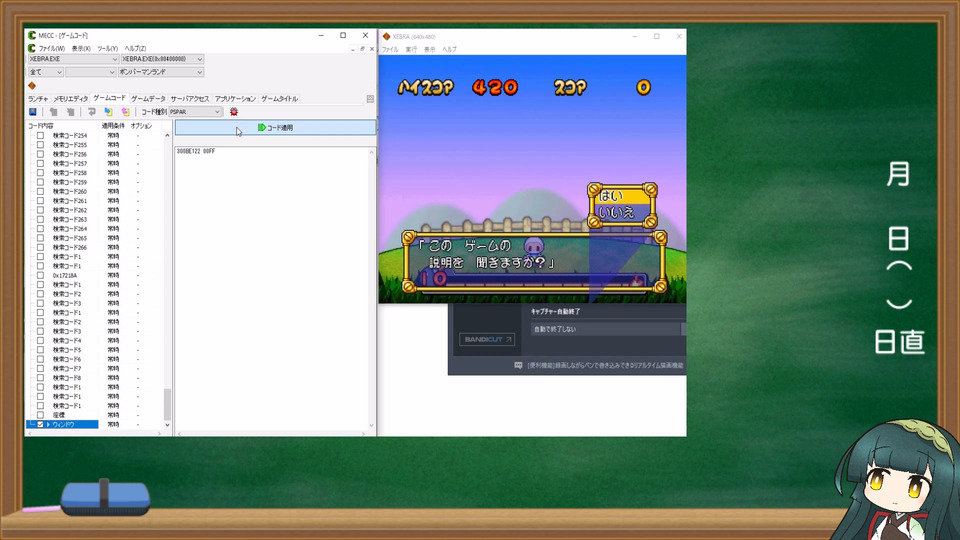Viewport: 960px width, 540px height.
Task: Check the box for 検索コード254
Action: [40, 136]
